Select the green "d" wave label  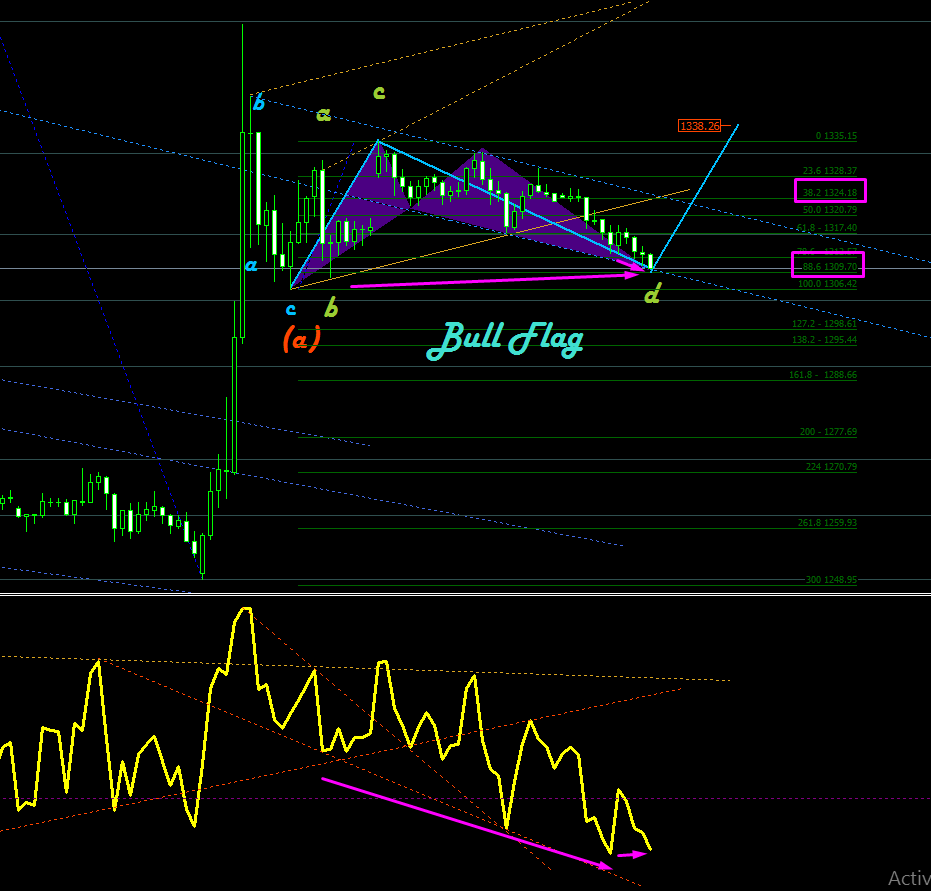(x=653, y=294)
